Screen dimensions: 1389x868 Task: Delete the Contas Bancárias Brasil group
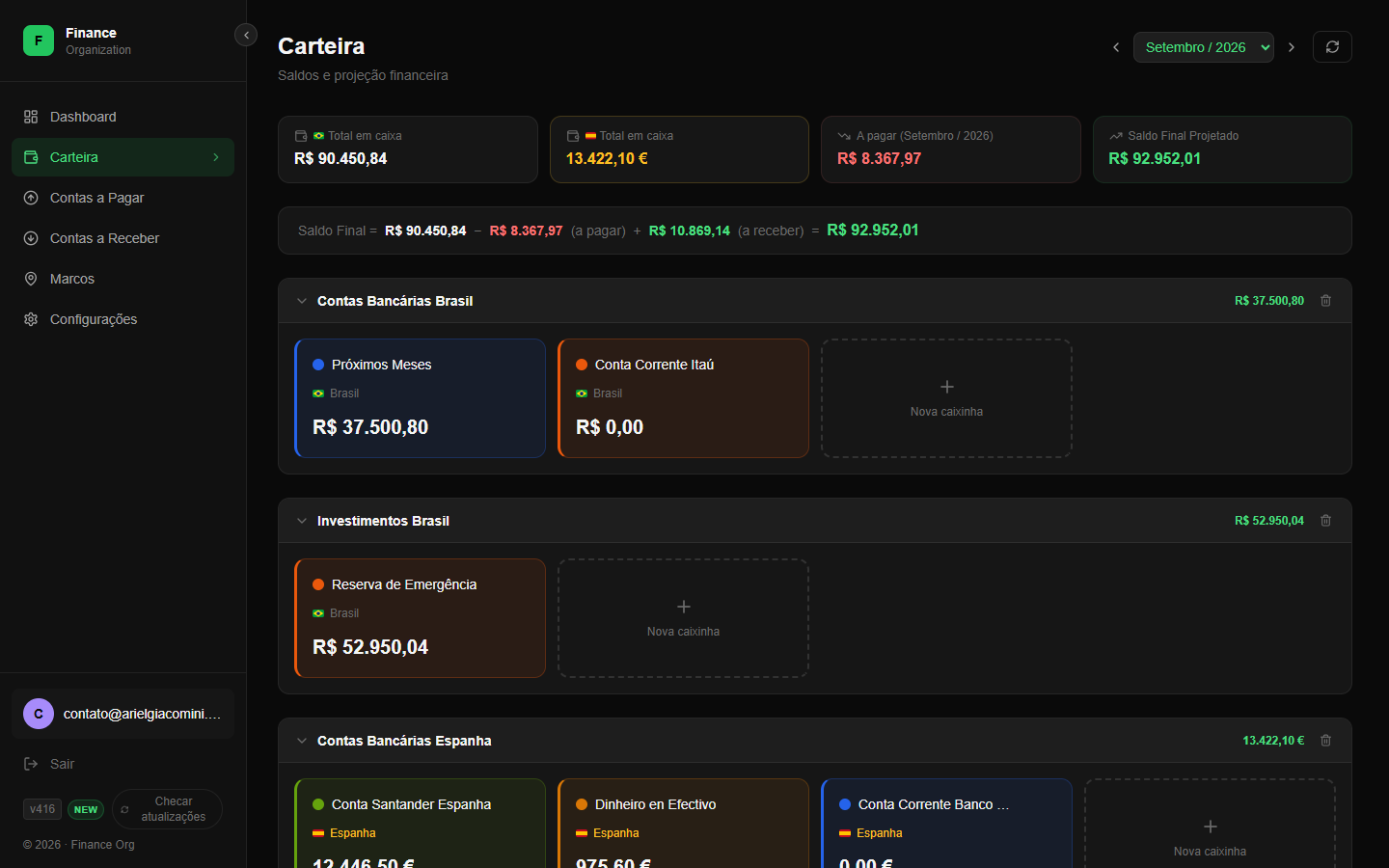click(x=1326, y=301)
